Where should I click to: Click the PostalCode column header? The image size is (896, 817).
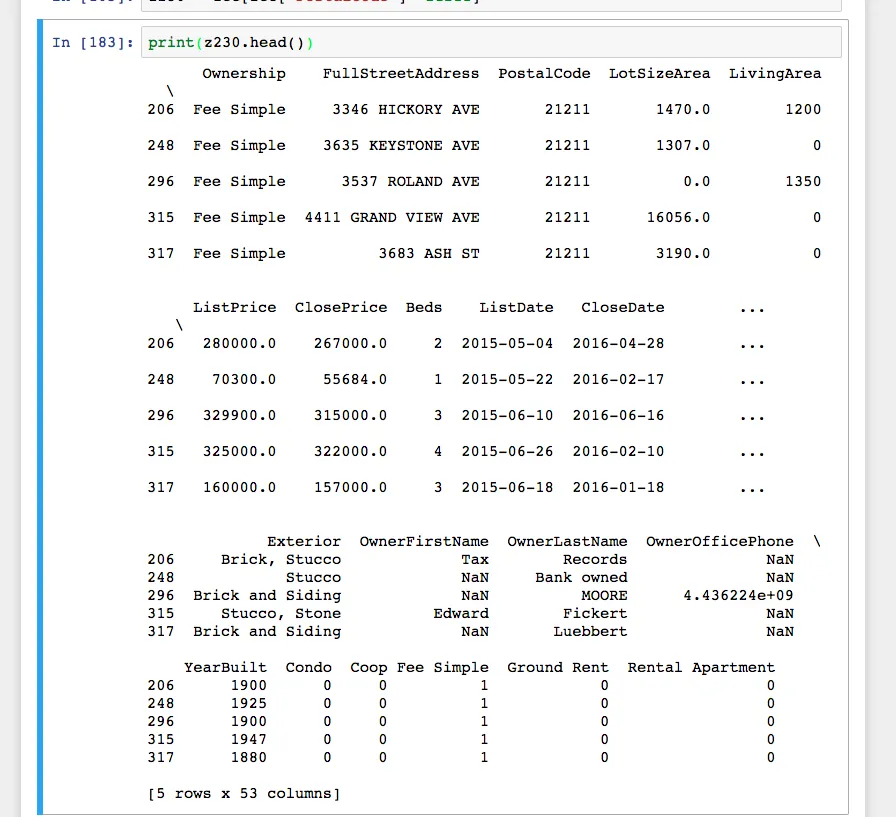click(x=544, y=73)
